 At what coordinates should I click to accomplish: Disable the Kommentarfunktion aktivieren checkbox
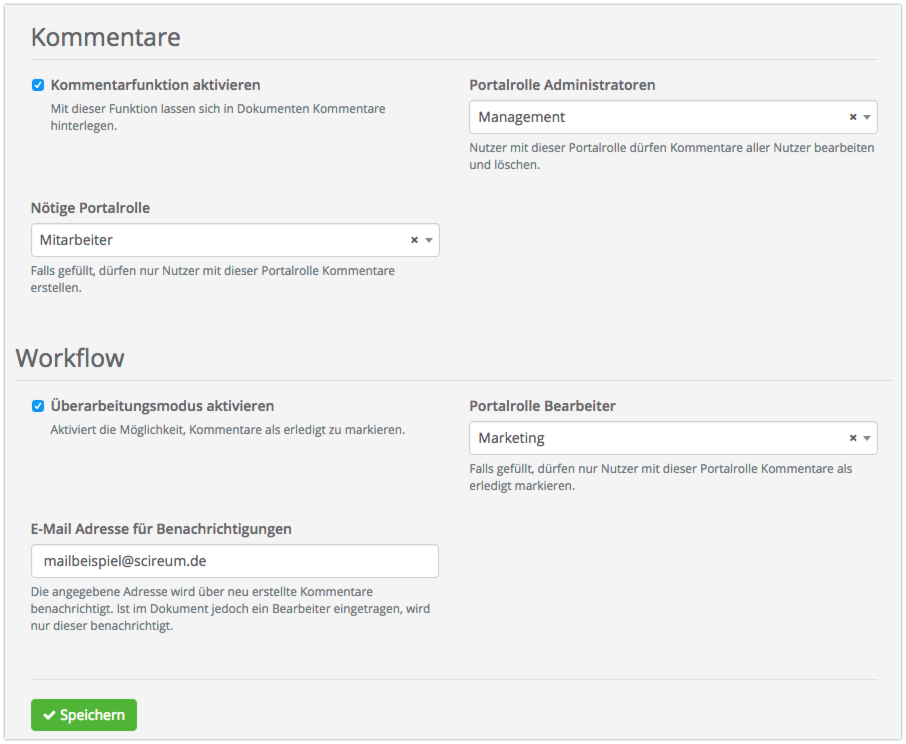(38, 85)
